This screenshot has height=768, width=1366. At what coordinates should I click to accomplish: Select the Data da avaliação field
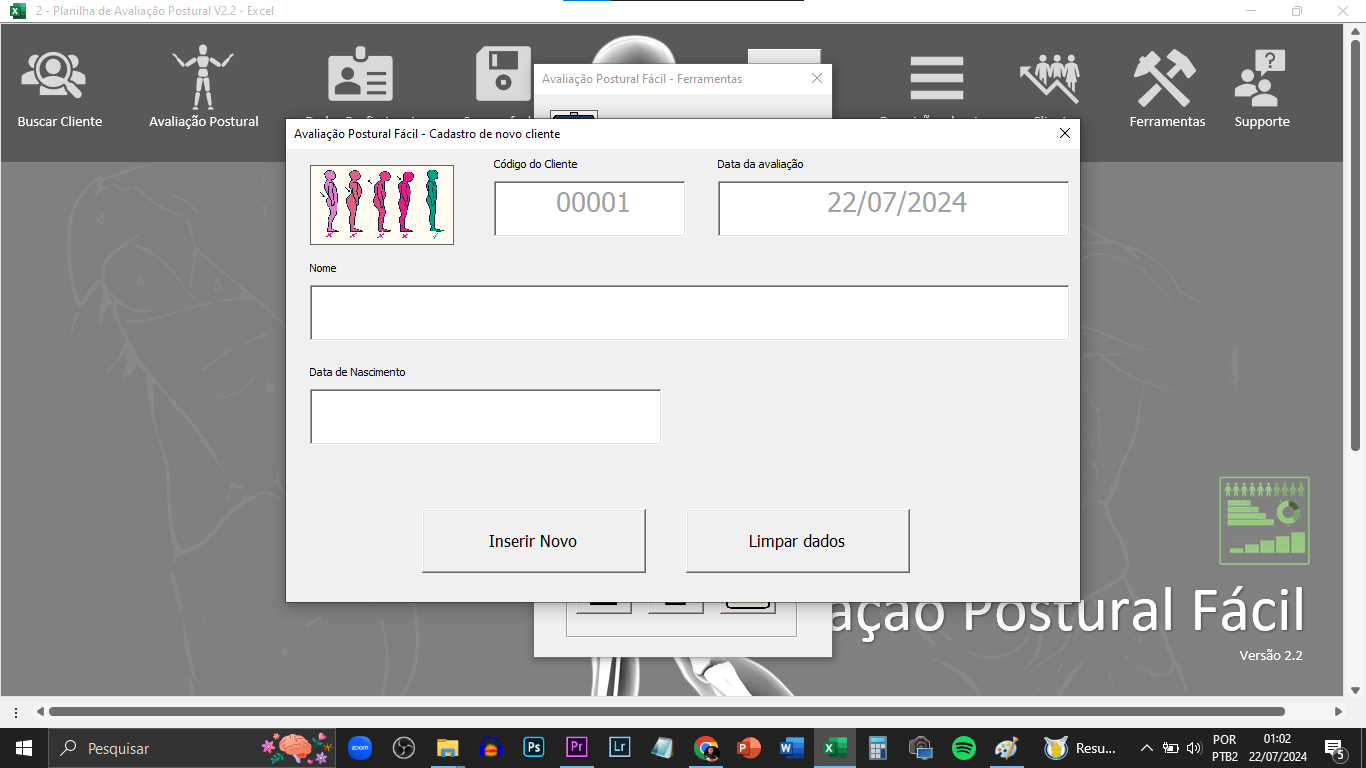click(893, 209)
